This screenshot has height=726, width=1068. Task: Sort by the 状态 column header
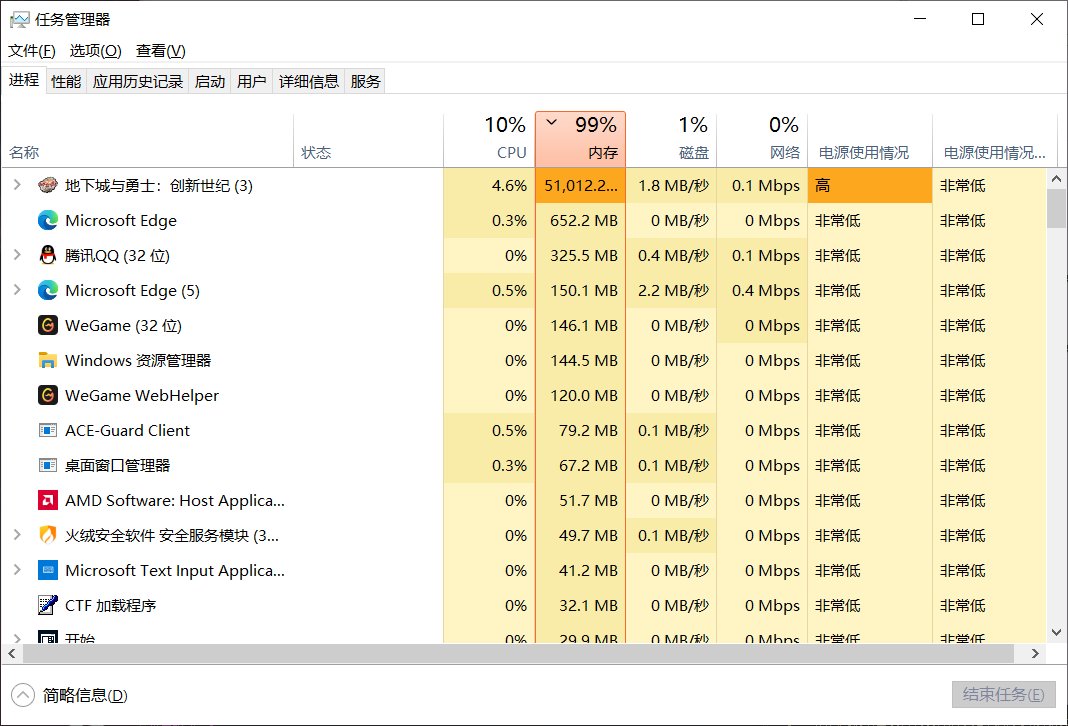click(x=368, y=140)
